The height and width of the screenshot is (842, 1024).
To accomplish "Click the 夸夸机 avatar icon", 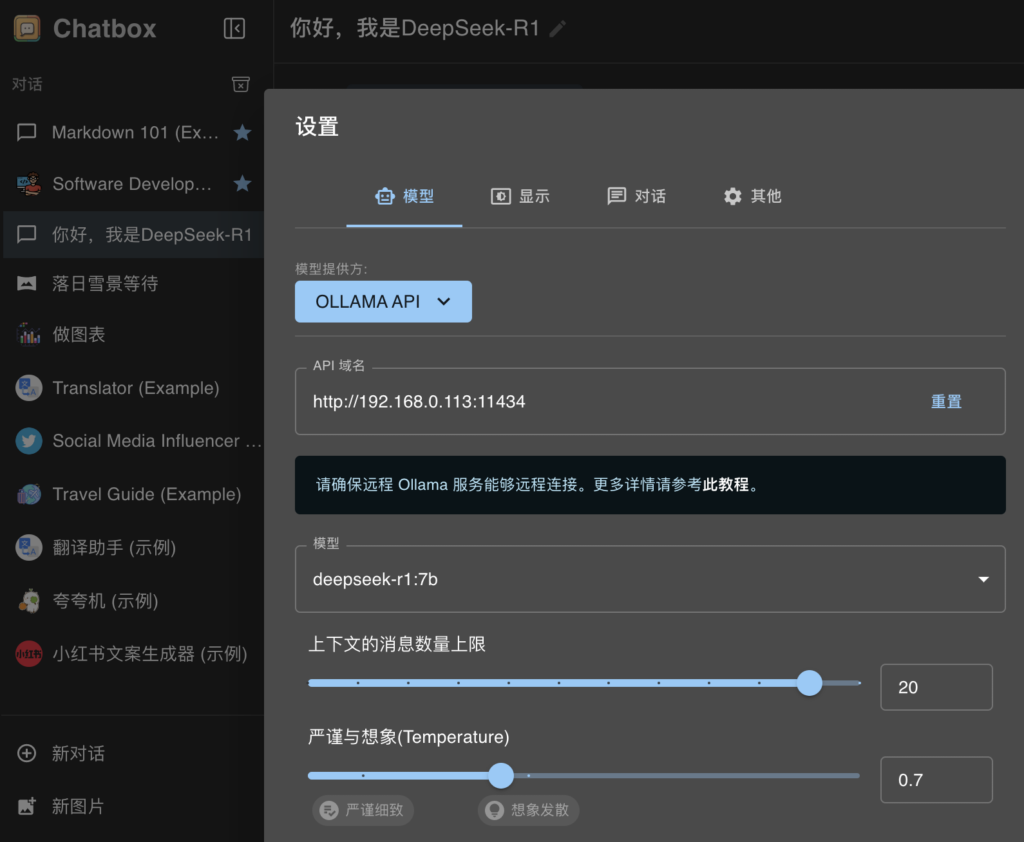I will [29, 601].
